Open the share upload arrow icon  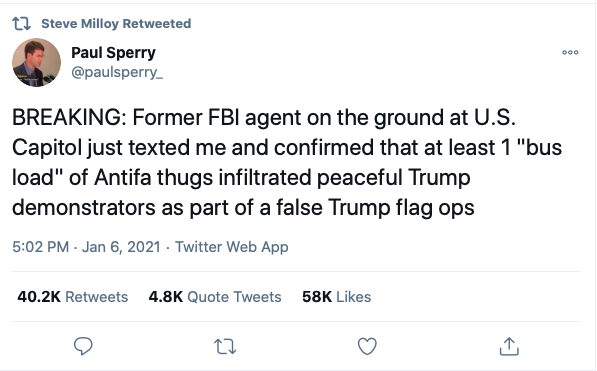(509, 346)
